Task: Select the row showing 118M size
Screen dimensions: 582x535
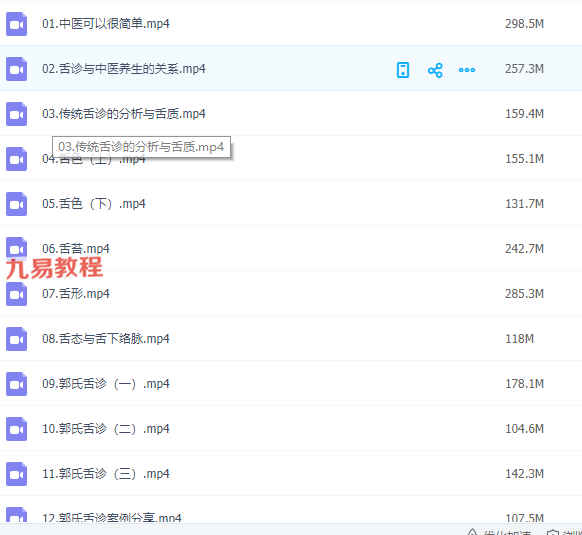Action: point(291,339)
